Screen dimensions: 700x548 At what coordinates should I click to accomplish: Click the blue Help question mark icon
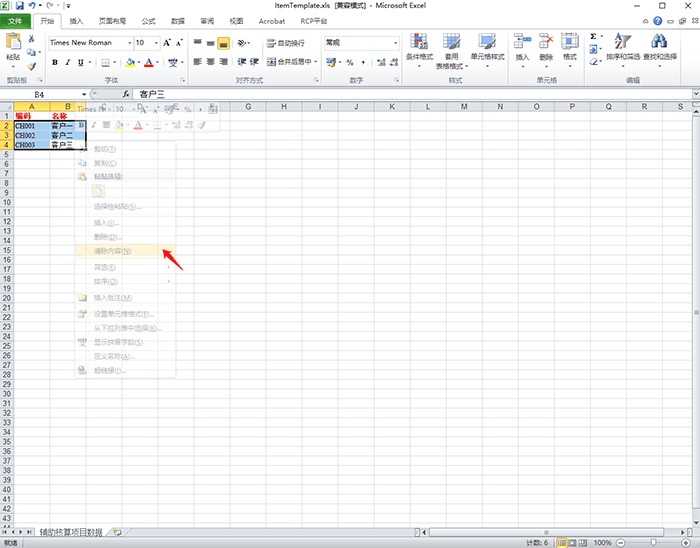pos(657,21)
